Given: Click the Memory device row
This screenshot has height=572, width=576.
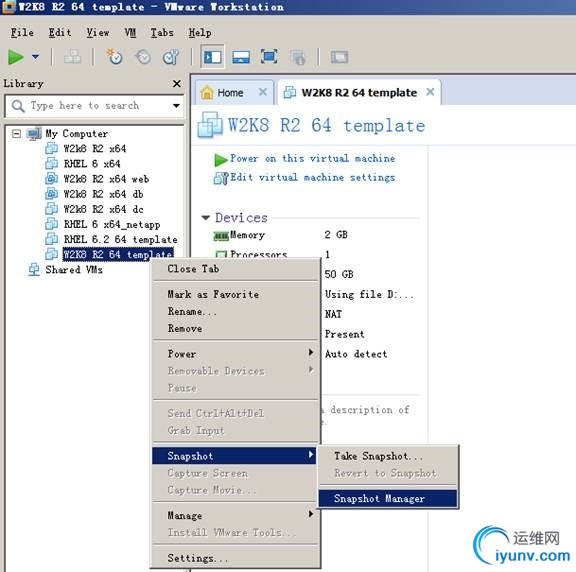Looking at the screenshot, I should pos(281,235).
